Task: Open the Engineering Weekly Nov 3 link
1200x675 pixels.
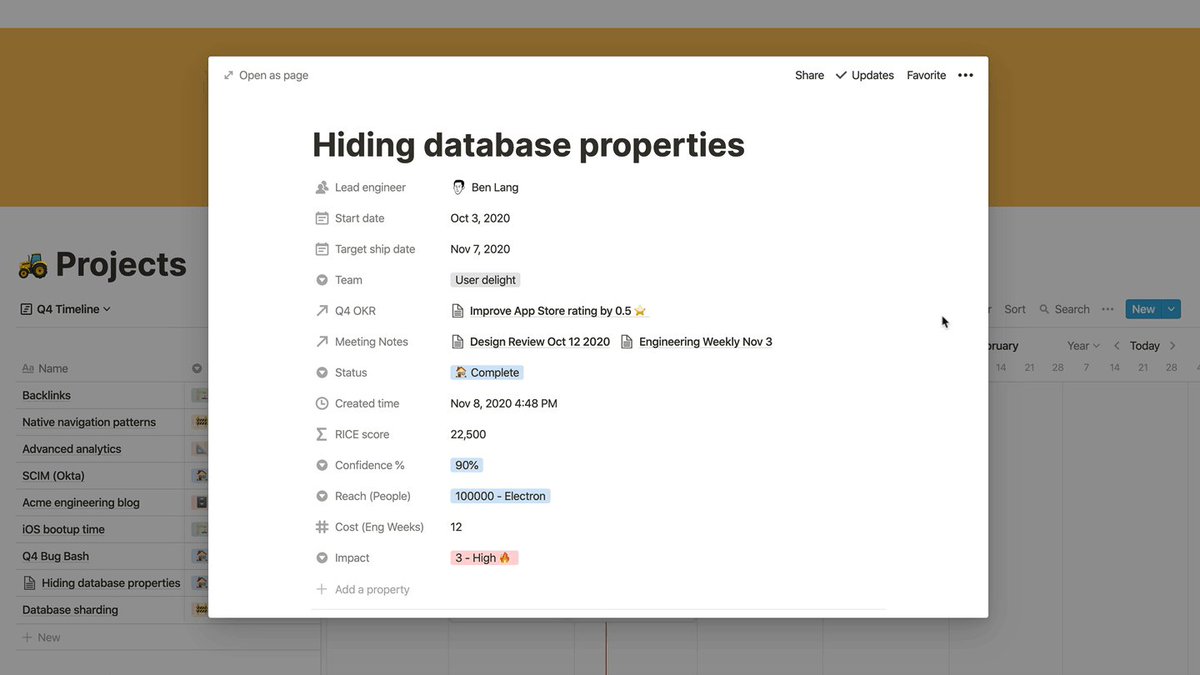Action: tap(697, 342)
